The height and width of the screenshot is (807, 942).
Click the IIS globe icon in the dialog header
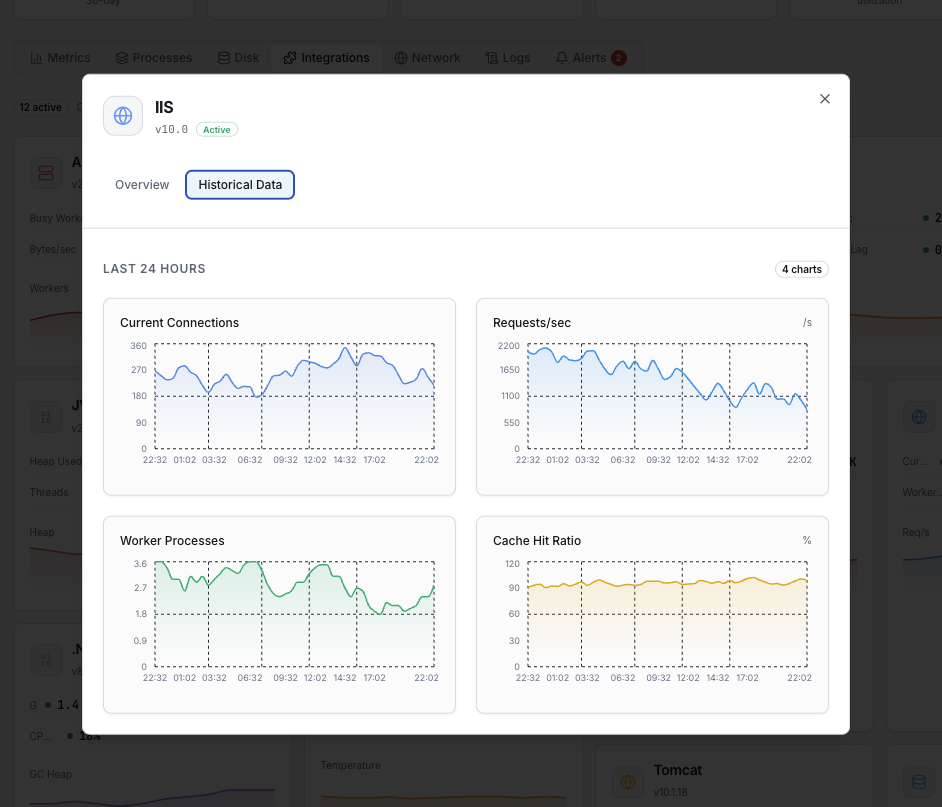point(122,115)
